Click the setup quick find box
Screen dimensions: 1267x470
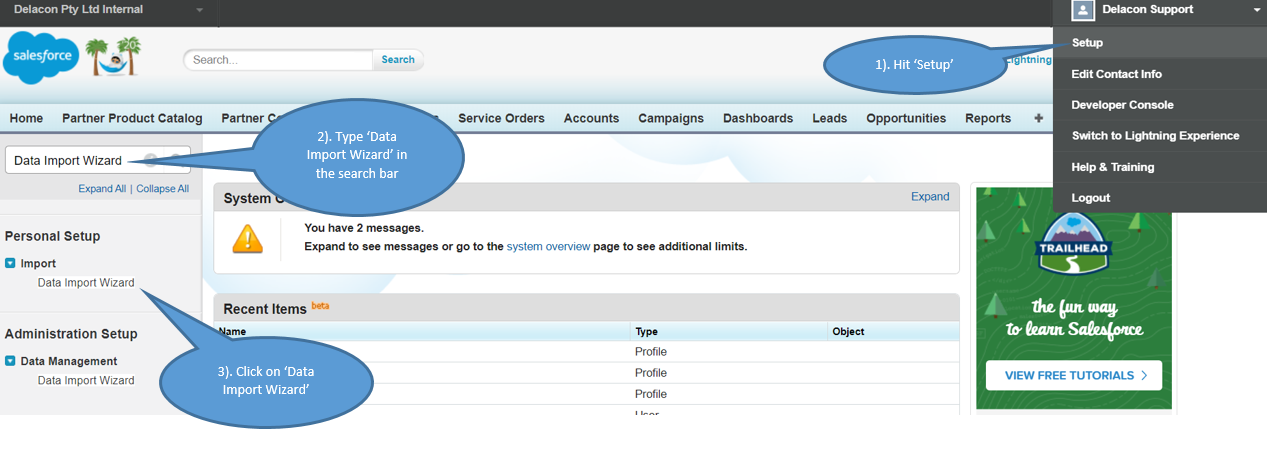97,160
